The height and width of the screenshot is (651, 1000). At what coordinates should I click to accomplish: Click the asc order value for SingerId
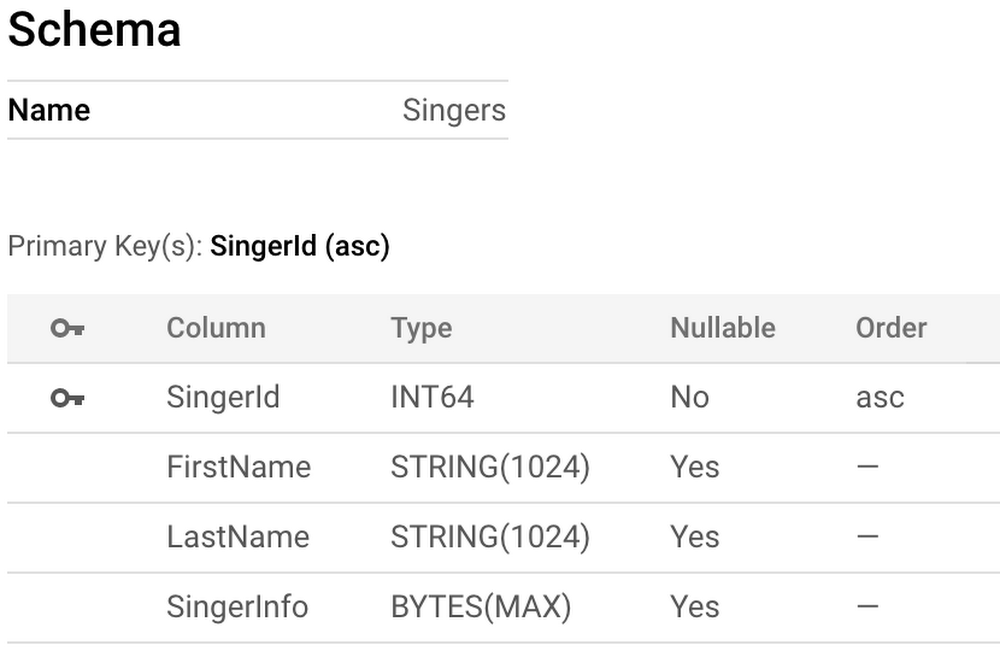click(880, 398)
